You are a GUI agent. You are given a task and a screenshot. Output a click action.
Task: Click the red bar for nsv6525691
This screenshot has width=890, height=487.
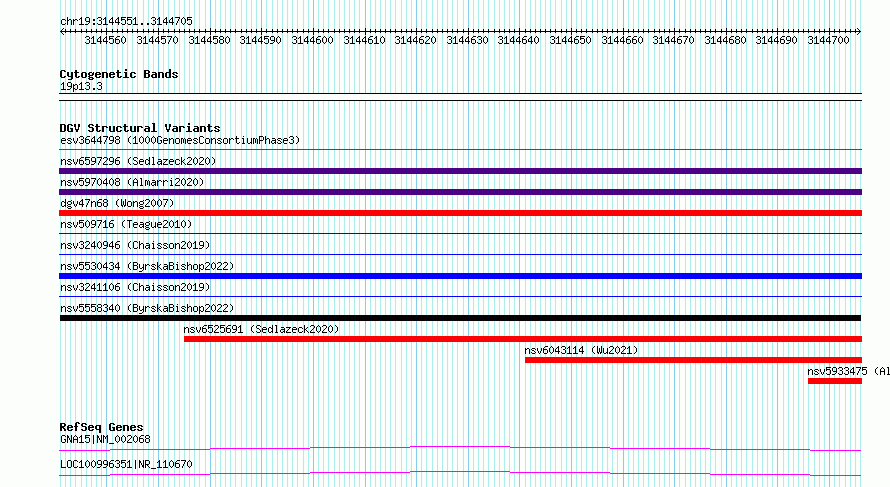tap(523, 339)
